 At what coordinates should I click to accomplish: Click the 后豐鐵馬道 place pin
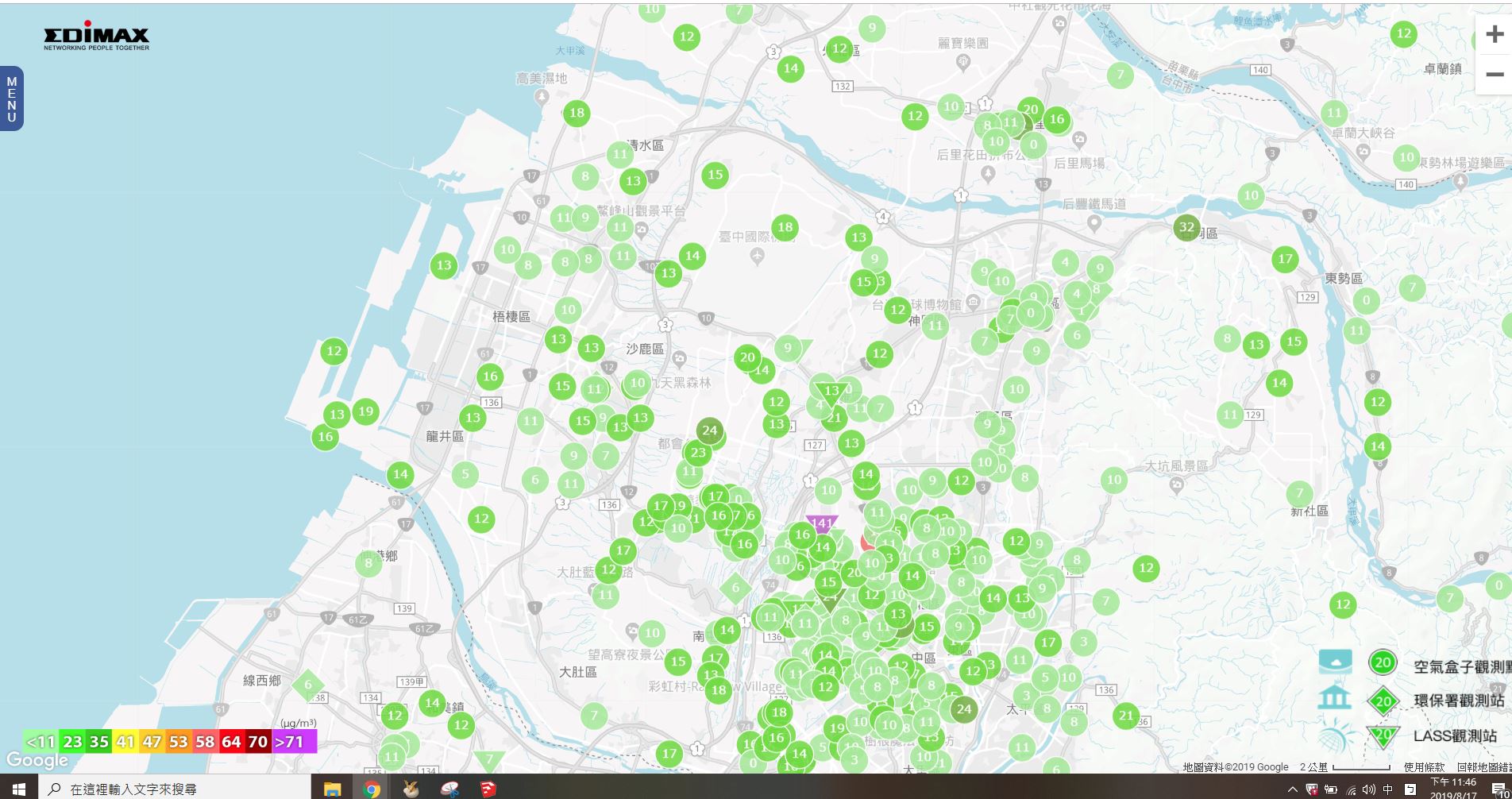1093,223
